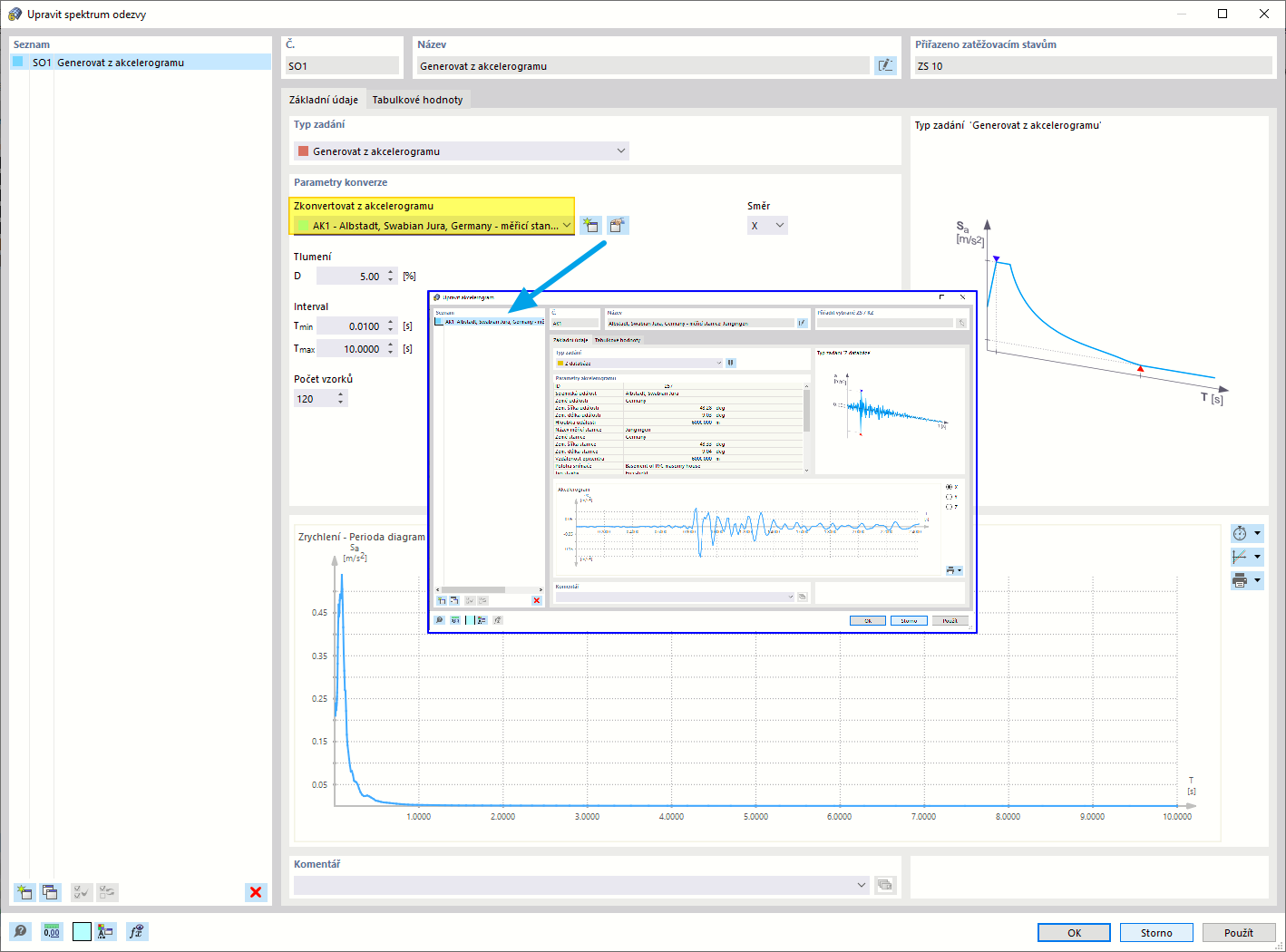Click the edit name icon next to Název
The image size is (1286, 952).
pos(885,65)
